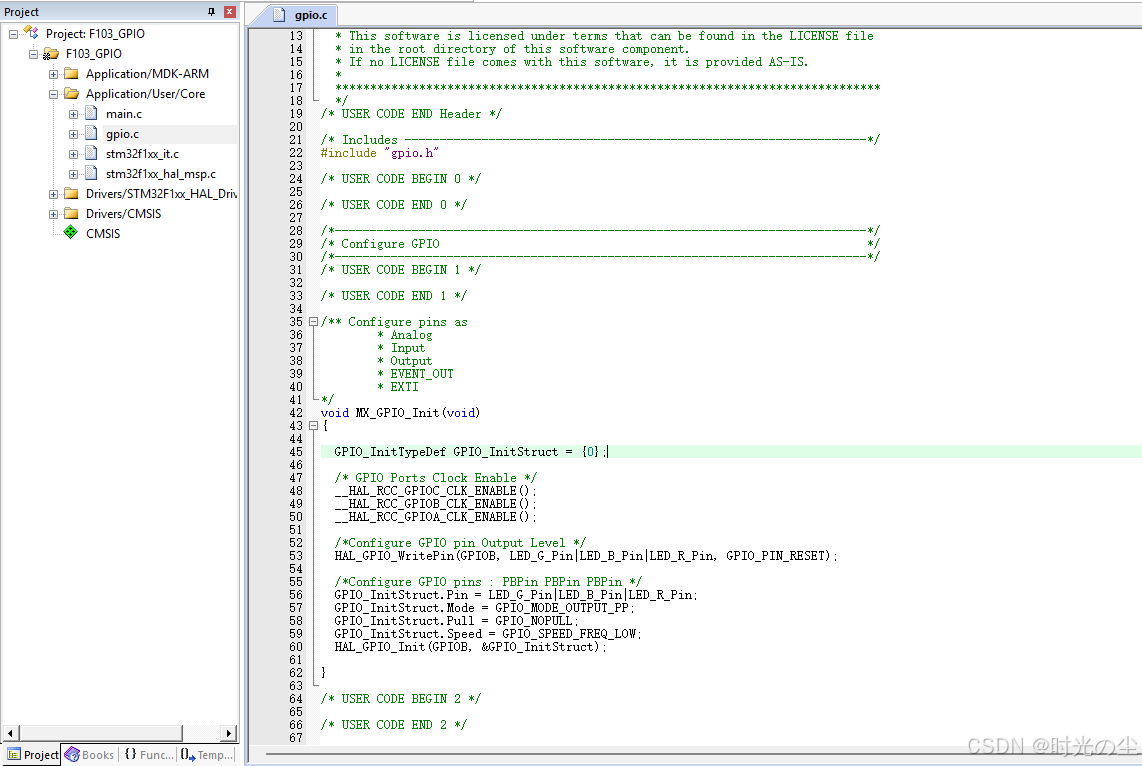Screen dimensions: 1142x766
Task: Collapse the Application/User/Core folder
Action: coord(53,94)
